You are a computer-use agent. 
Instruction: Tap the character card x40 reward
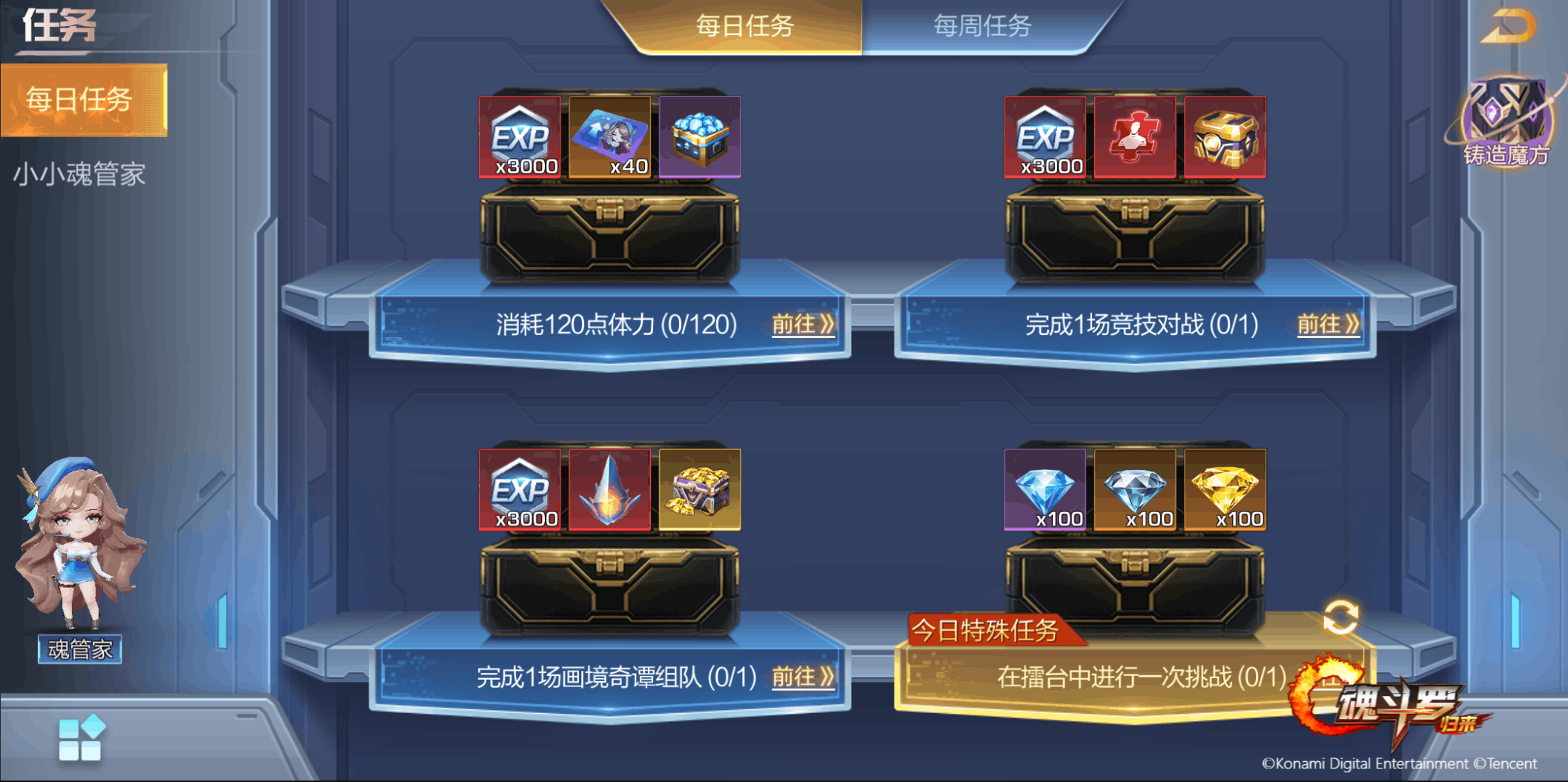[x=609, y=137]
